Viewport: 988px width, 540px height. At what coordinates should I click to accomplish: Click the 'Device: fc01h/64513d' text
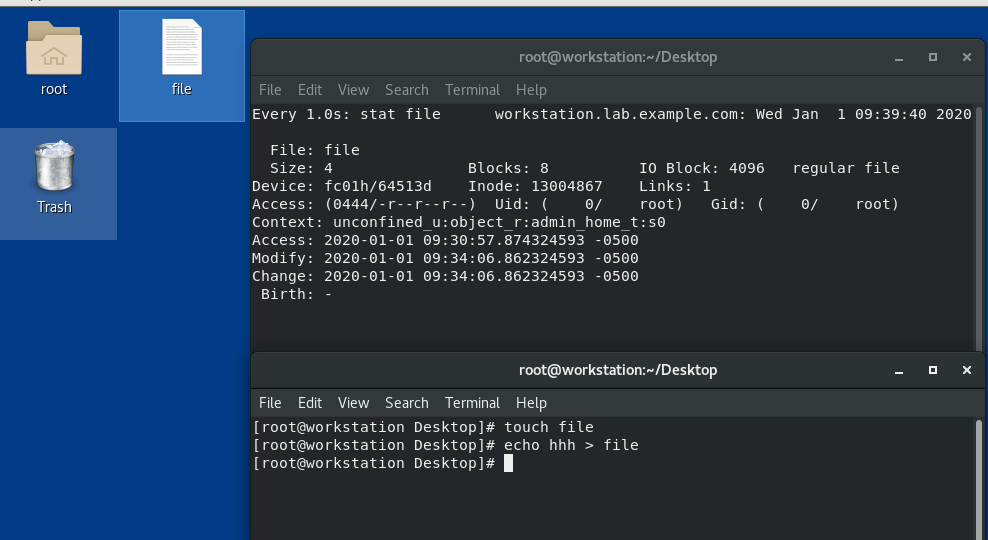(x=342, y=187)
